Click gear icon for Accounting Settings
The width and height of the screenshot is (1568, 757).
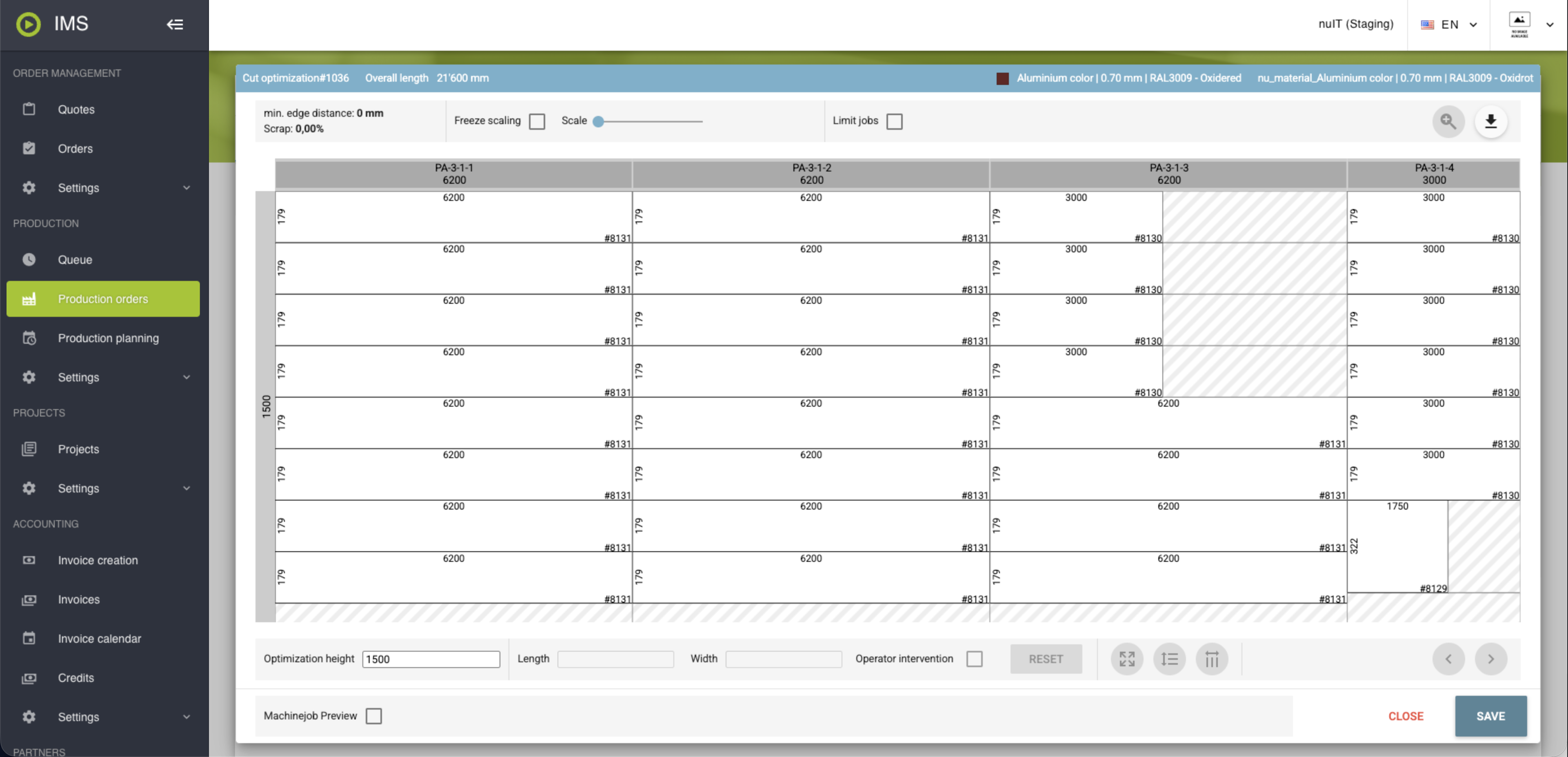(x=29, y=717)
